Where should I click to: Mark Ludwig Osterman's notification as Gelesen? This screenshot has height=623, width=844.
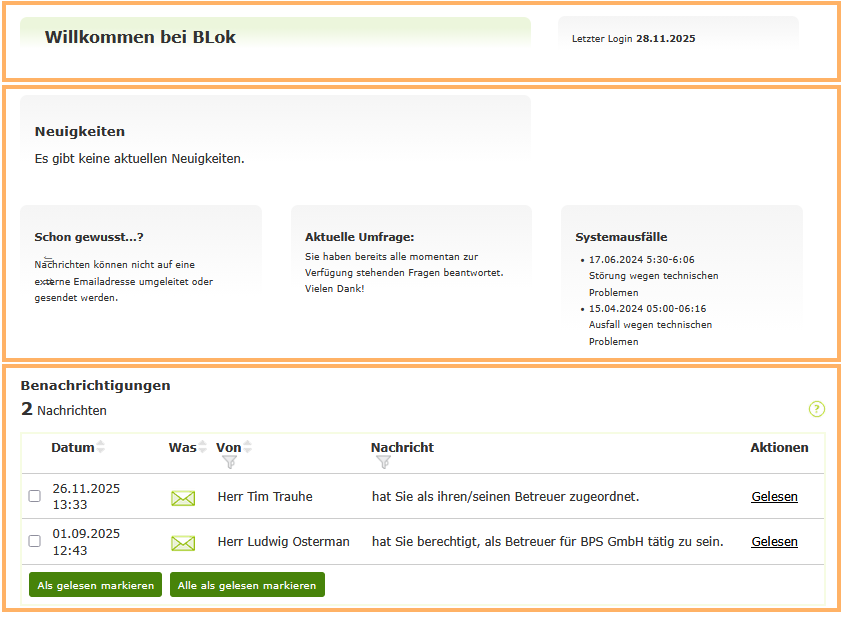tap(774, 541)
